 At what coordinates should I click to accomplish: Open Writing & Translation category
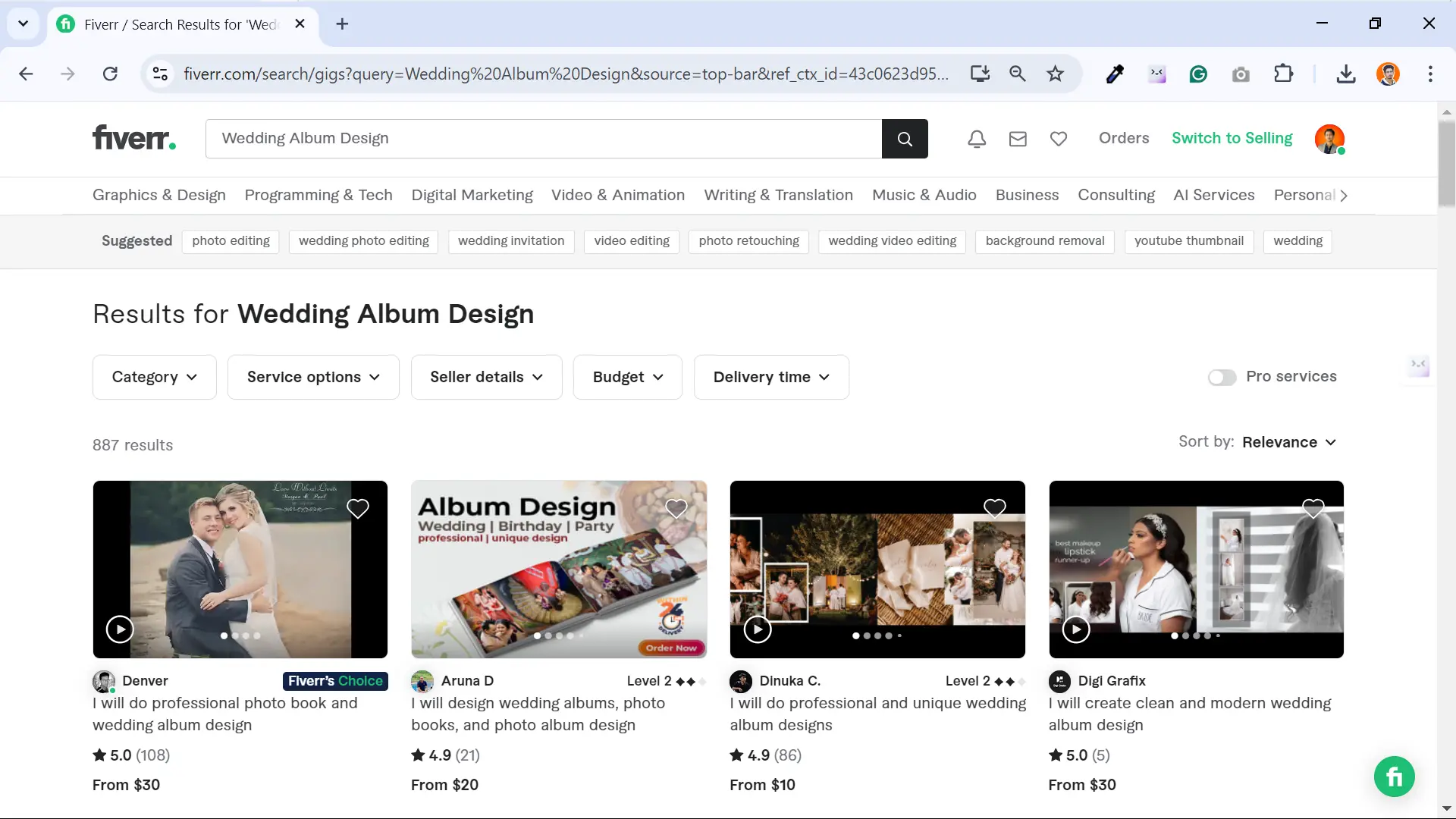pyautogui.click(x=778, y=195)
